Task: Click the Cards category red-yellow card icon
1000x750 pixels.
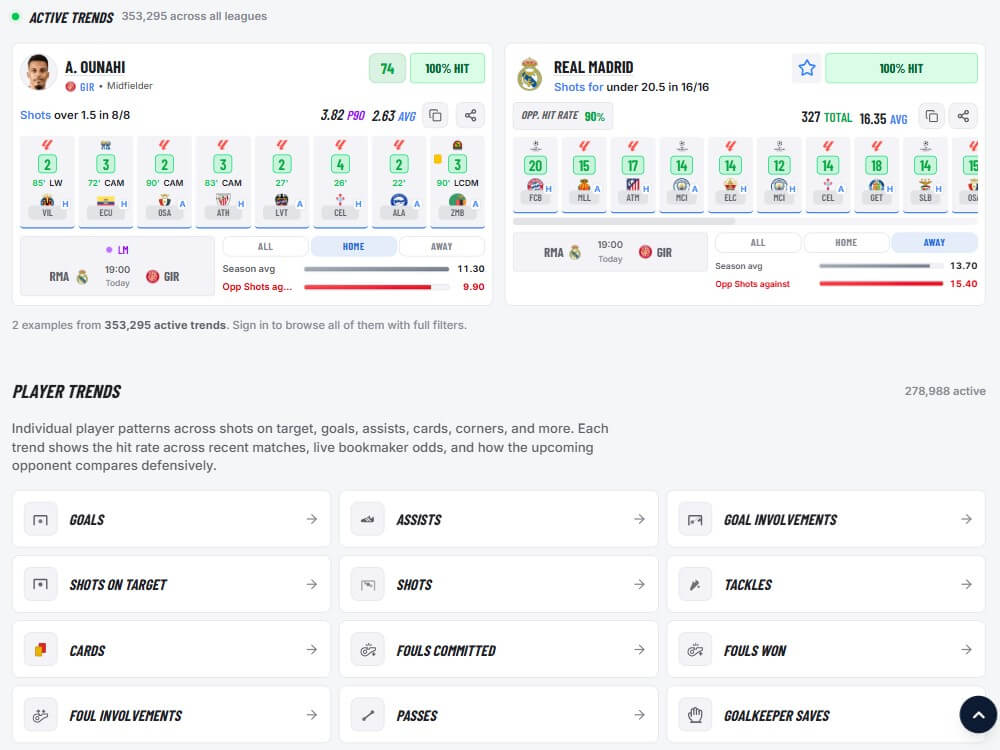Action: (40, 649)
